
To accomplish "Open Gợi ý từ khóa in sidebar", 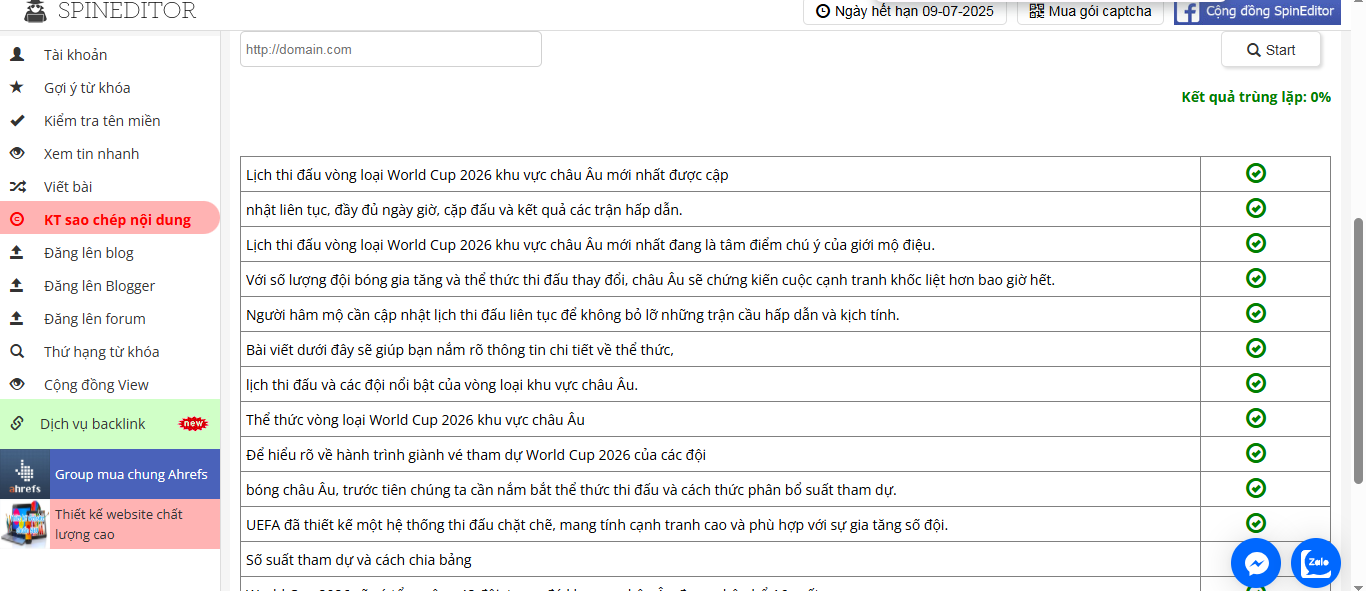I will 110,87.
